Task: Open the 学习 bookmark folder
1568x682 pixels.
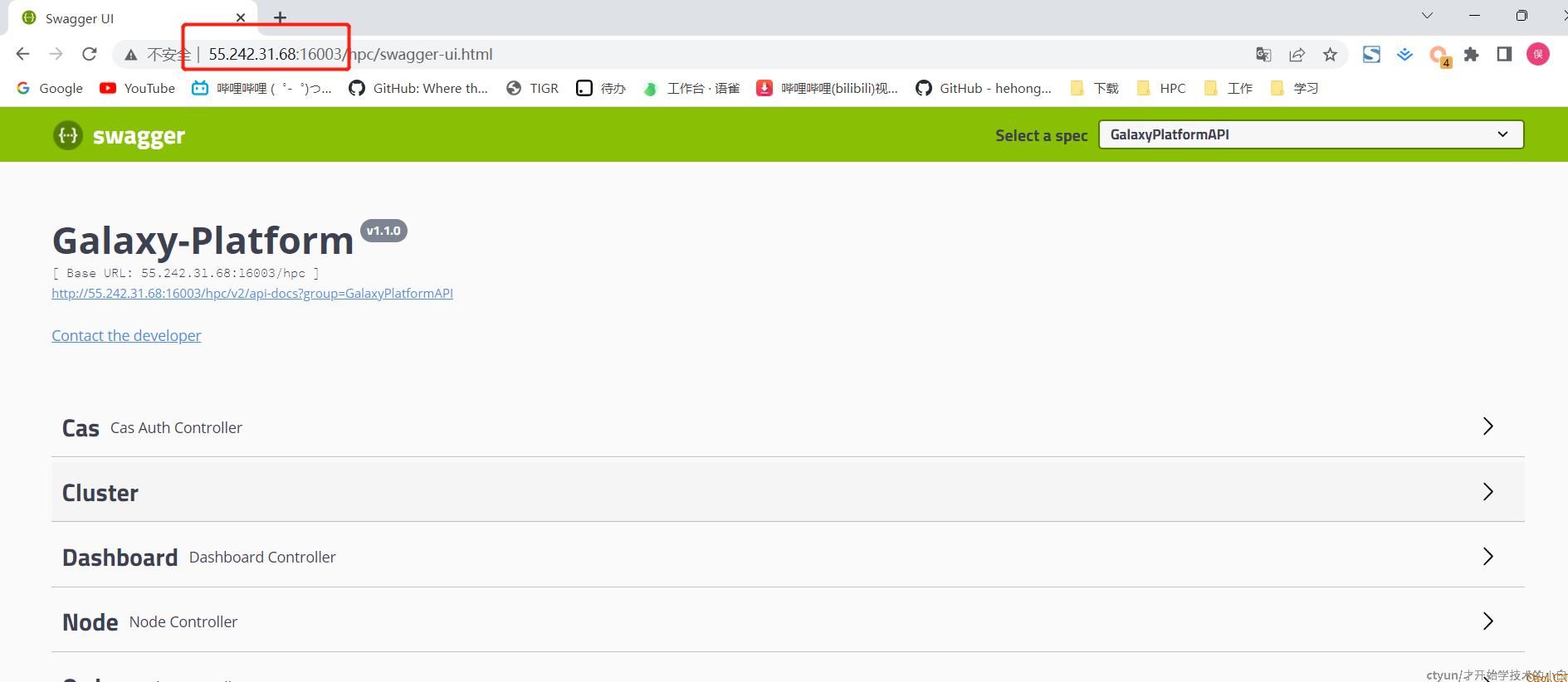Action: [x=1294, y=88]
